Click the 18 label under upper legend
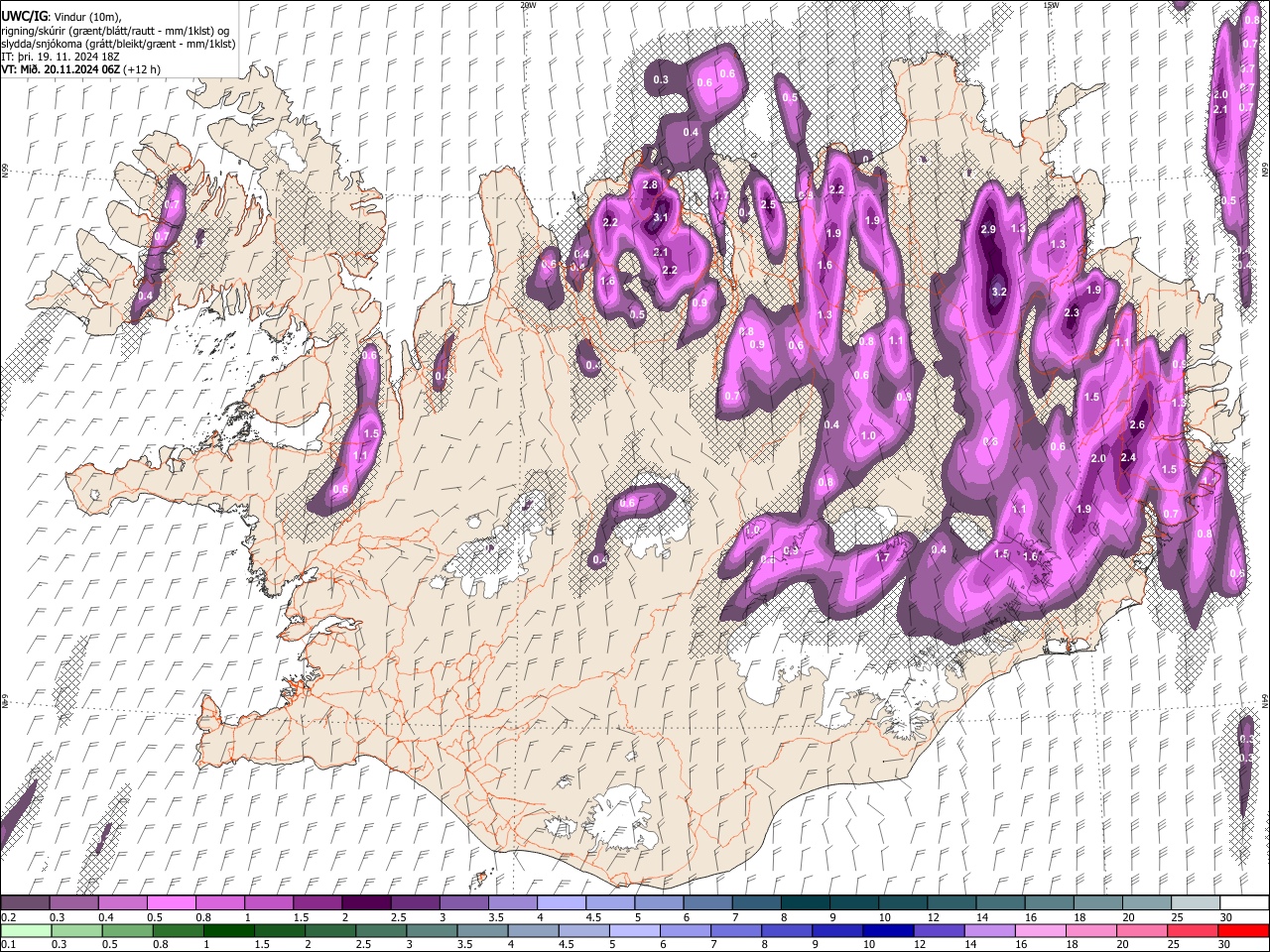1270x952 pixels. (x=1079, y=917)
